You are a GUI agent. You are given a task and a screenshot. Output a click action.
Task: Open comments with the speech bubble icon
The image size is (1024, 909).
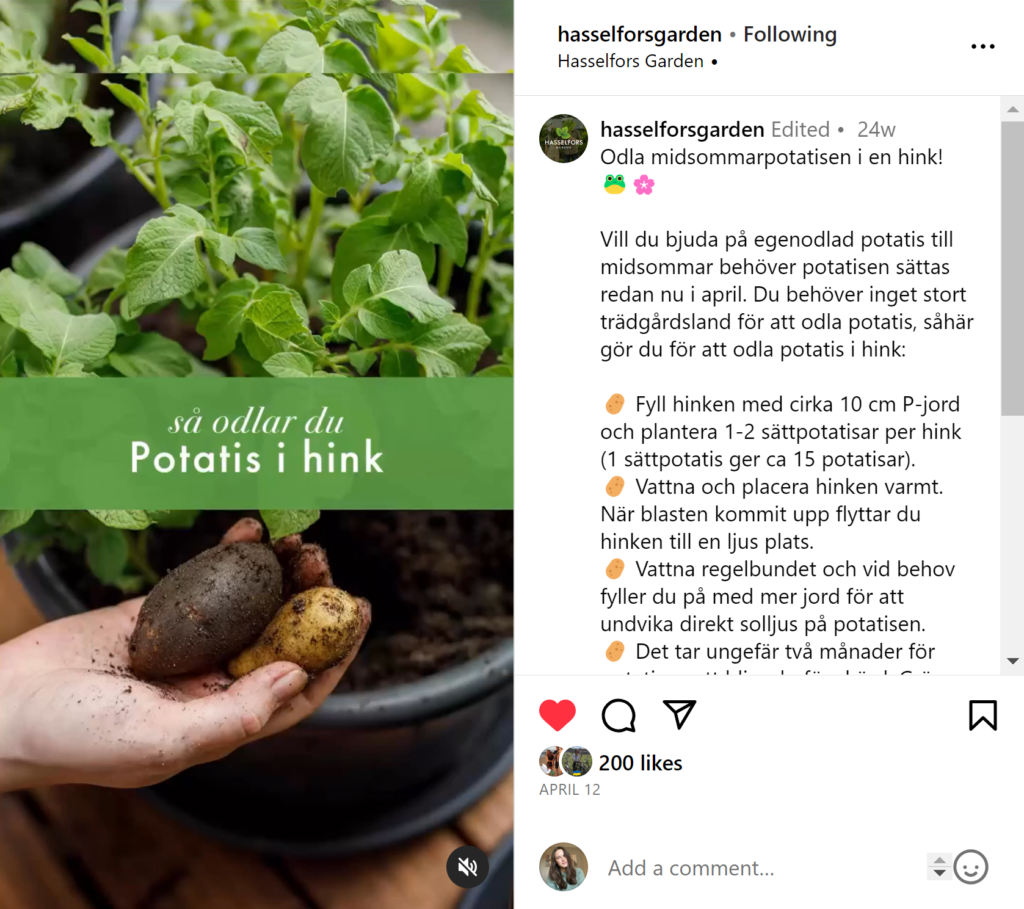coord(618,715)
